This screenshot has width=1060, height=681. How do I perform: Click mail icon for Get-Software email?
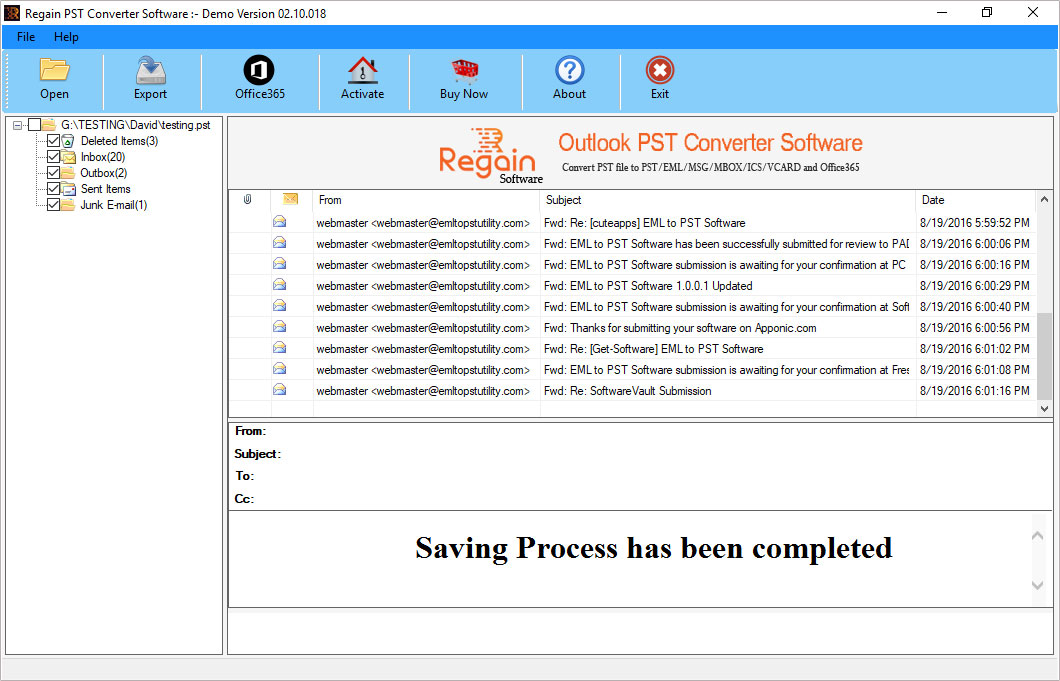tap(279, 348)
